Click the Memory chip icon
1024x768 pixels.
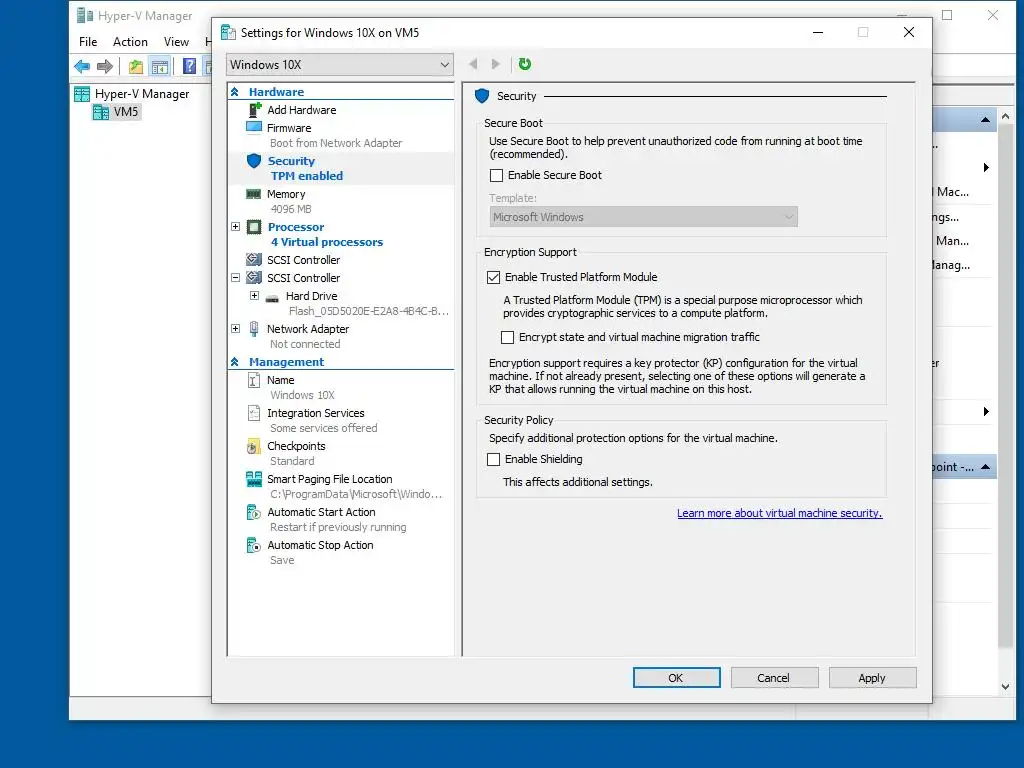coord(253,194)
